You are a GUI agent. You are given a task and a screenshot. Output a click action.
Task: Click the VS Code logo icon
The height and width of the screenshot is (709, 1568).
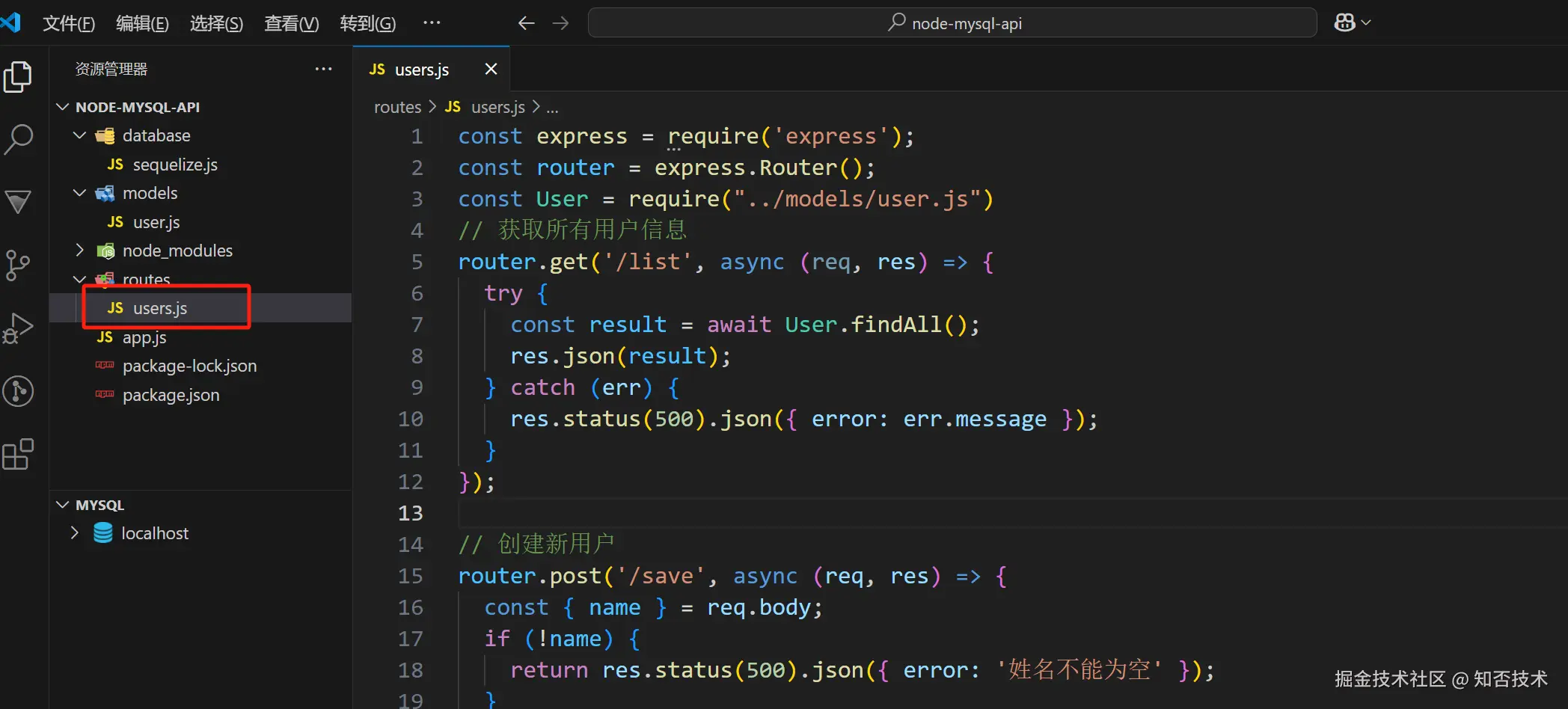(x=10, y=22)
